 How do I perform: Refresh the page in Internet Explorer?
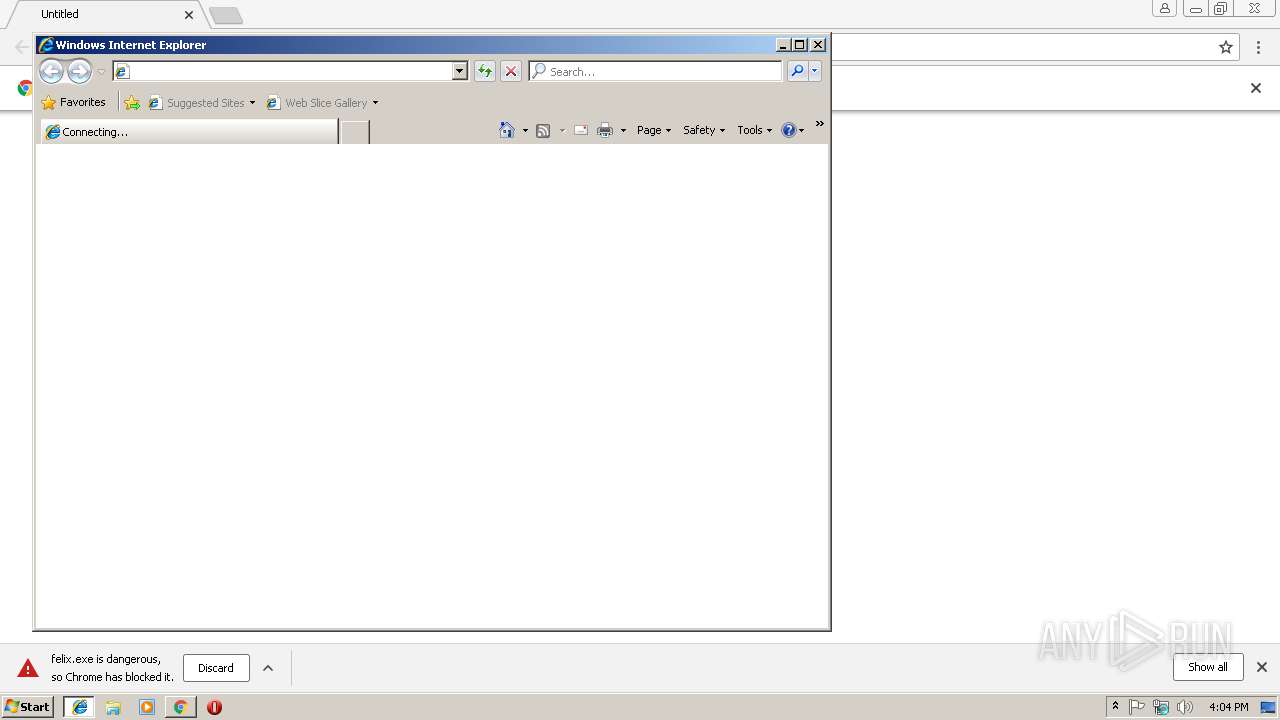[485, 71]
